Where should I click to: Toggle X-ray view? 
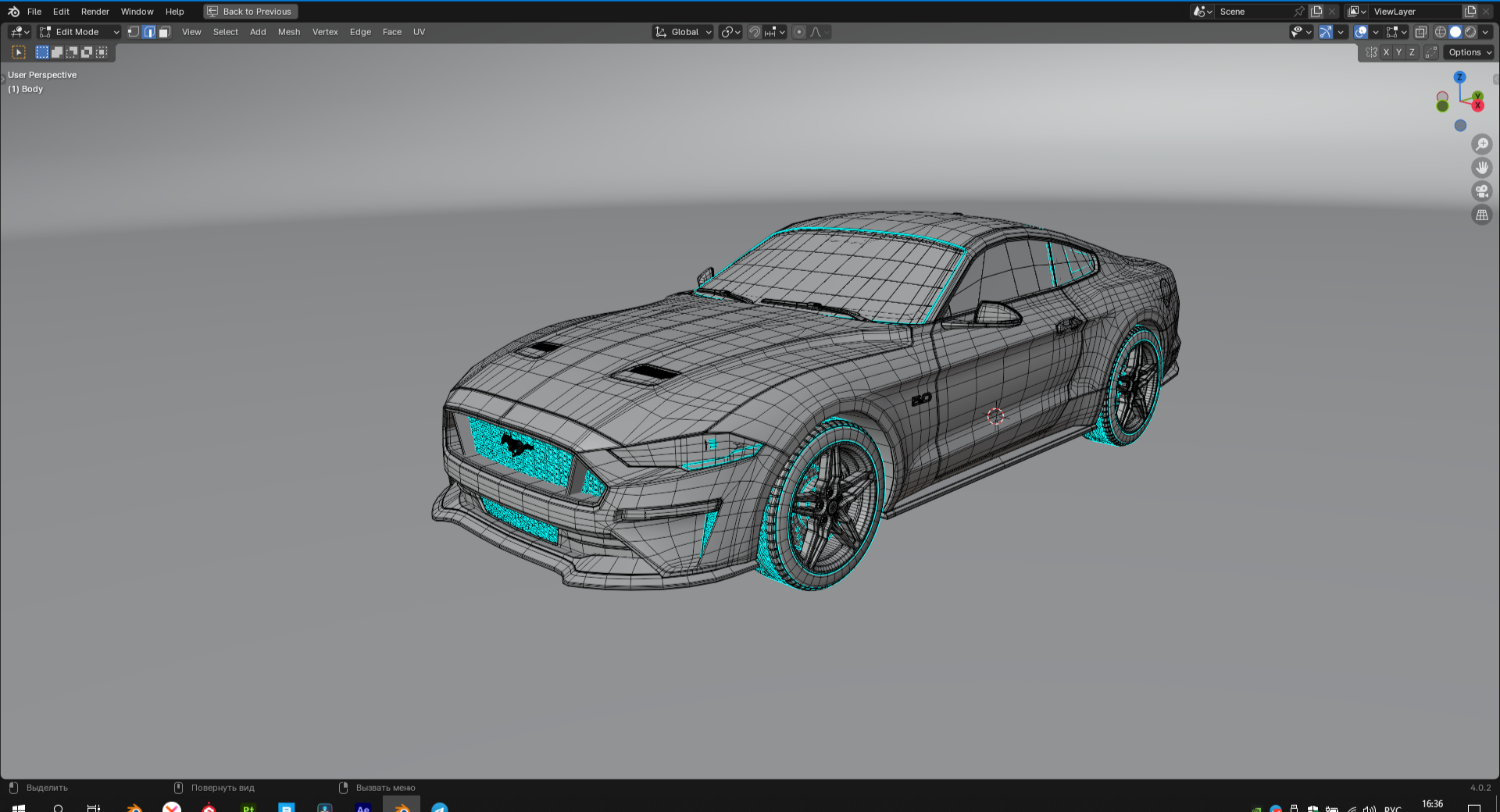point(1421,32)
